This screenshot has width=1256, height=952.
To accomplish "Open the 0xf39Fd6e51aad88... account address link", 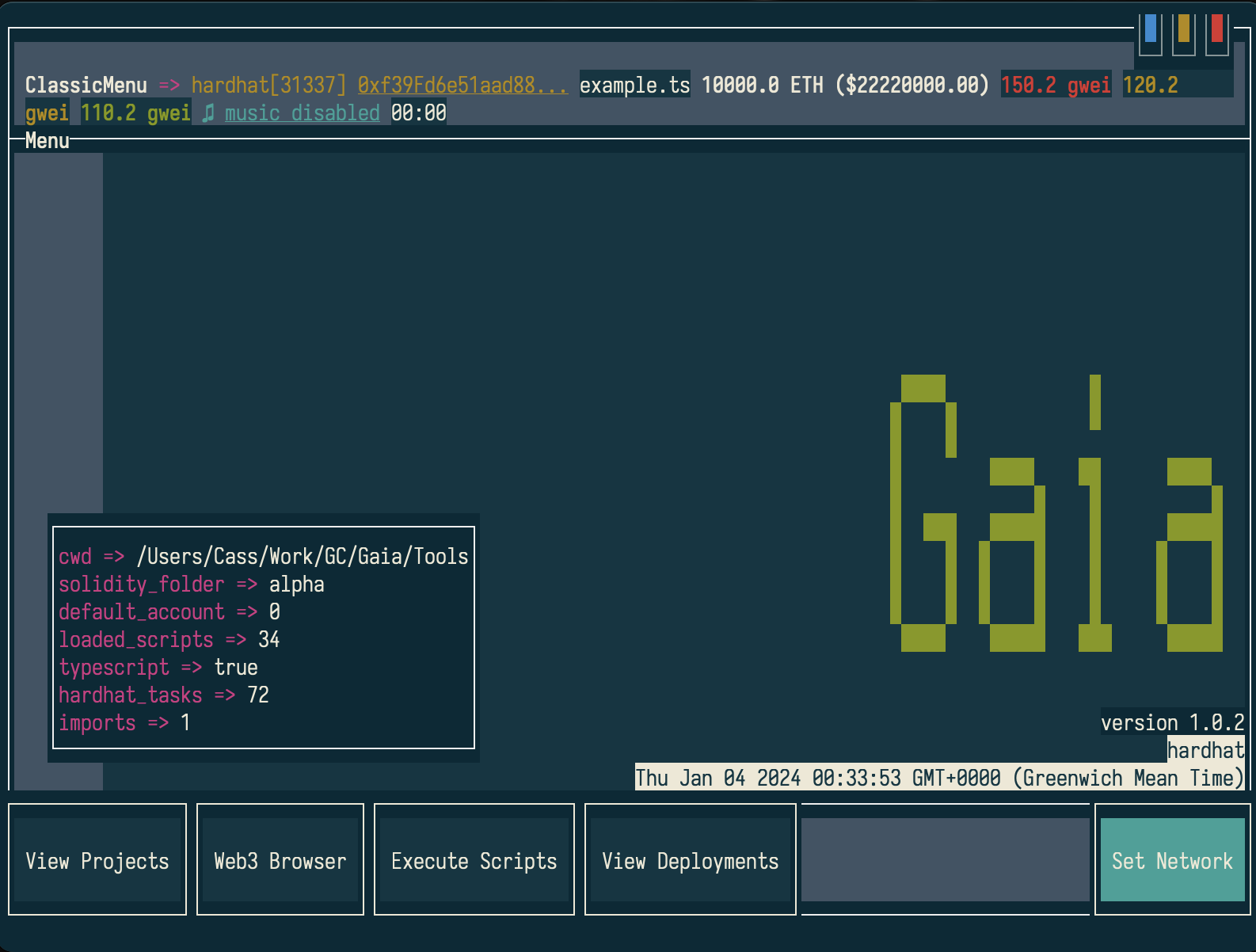I will [x=462, y=85].
